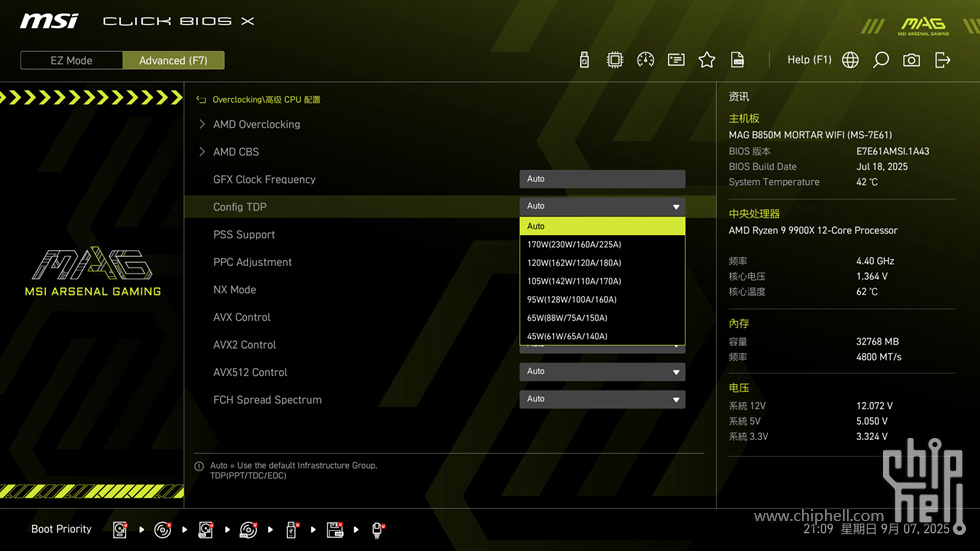Change language with the globe icon
This screenshot has width=980, height=551.
[x=850, y=60]
